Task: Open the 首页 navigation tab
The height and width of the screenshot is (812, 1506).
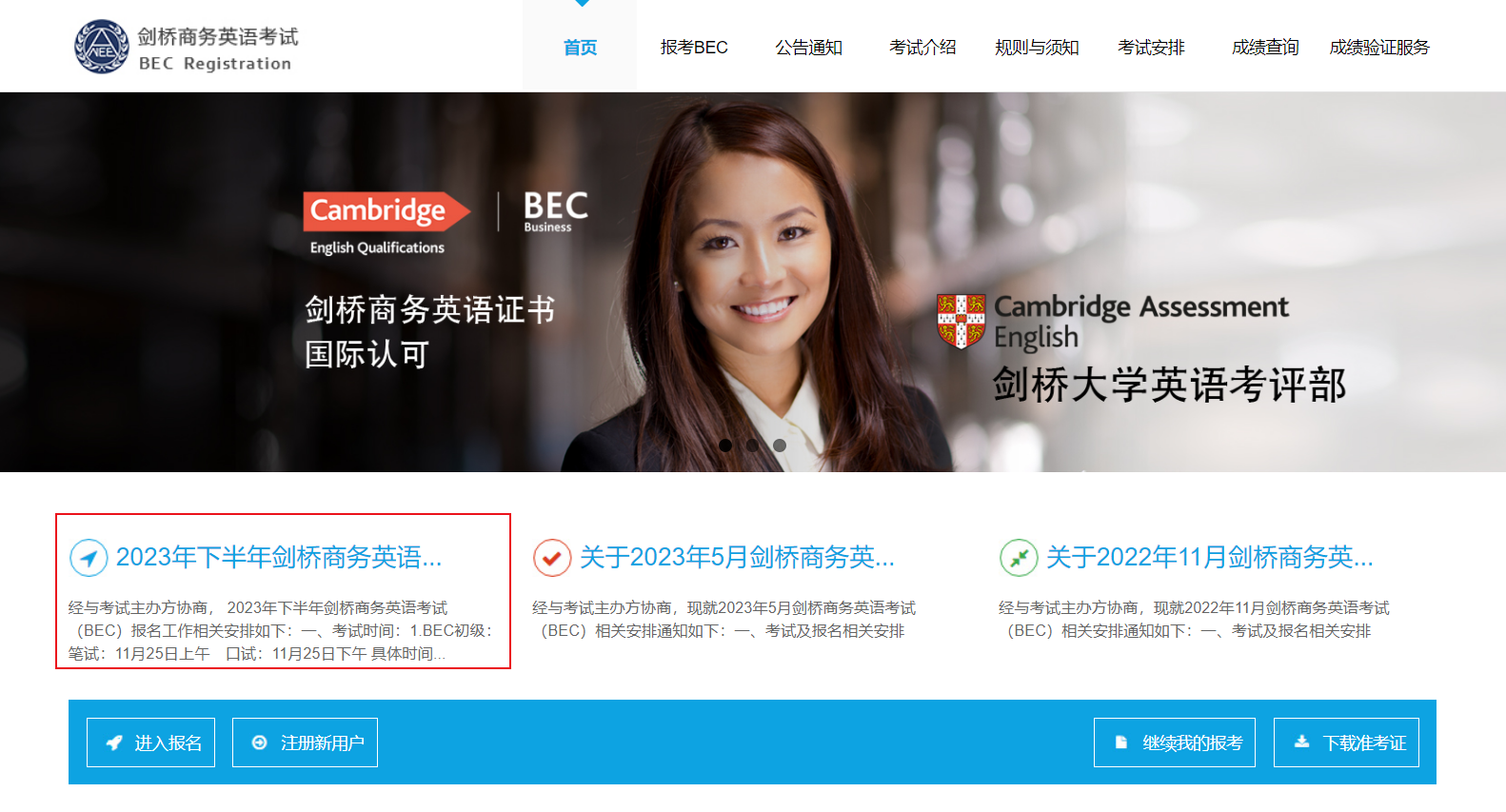Action: tap(580, 48)
